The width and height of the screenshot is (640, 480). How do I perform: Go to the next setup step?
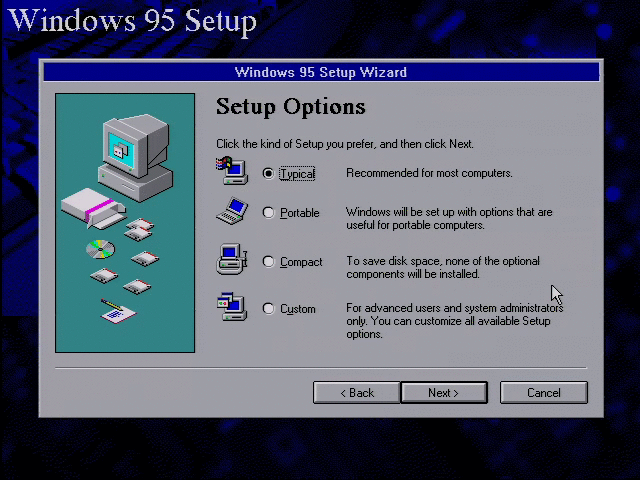point(444,393)
